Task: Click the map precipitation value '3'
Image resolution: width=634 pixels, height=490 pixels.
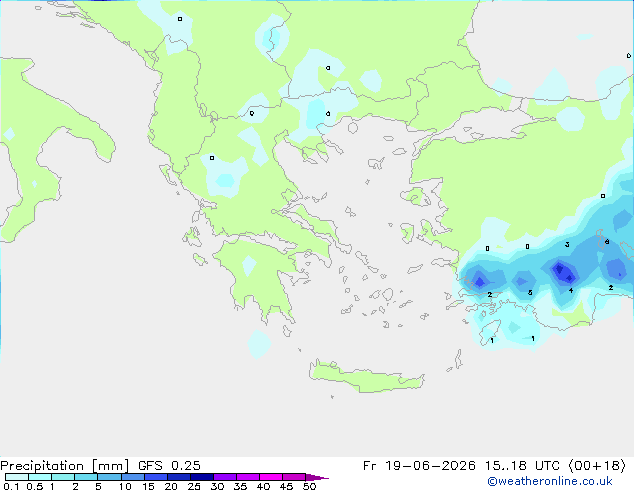Action: (x=567, y=244)
